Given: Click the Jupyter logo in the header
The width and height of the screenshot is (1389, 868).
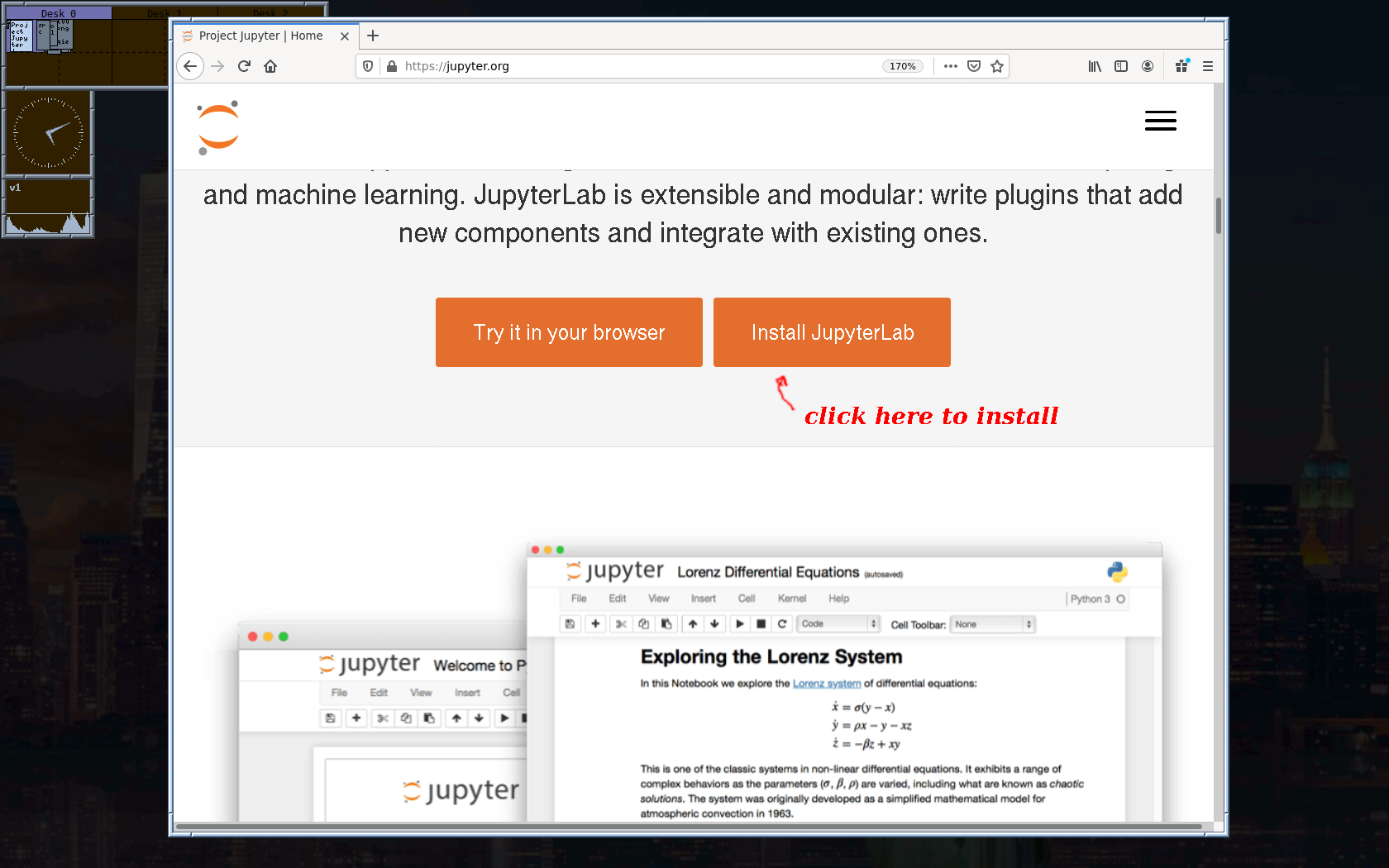Looking at the screenshot, I should (x=218, y=127).
